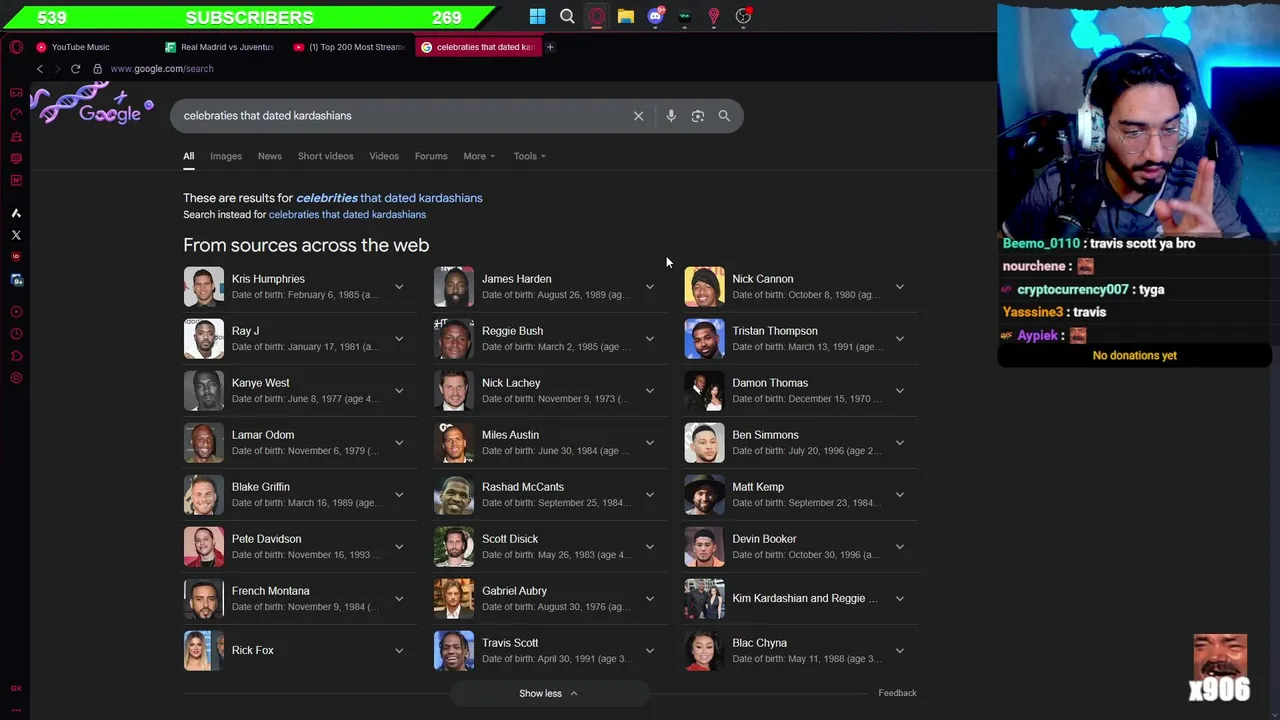Submit search with the magnifier icon
This screenshot has width=1280, height=720.
tap(724, 116)
